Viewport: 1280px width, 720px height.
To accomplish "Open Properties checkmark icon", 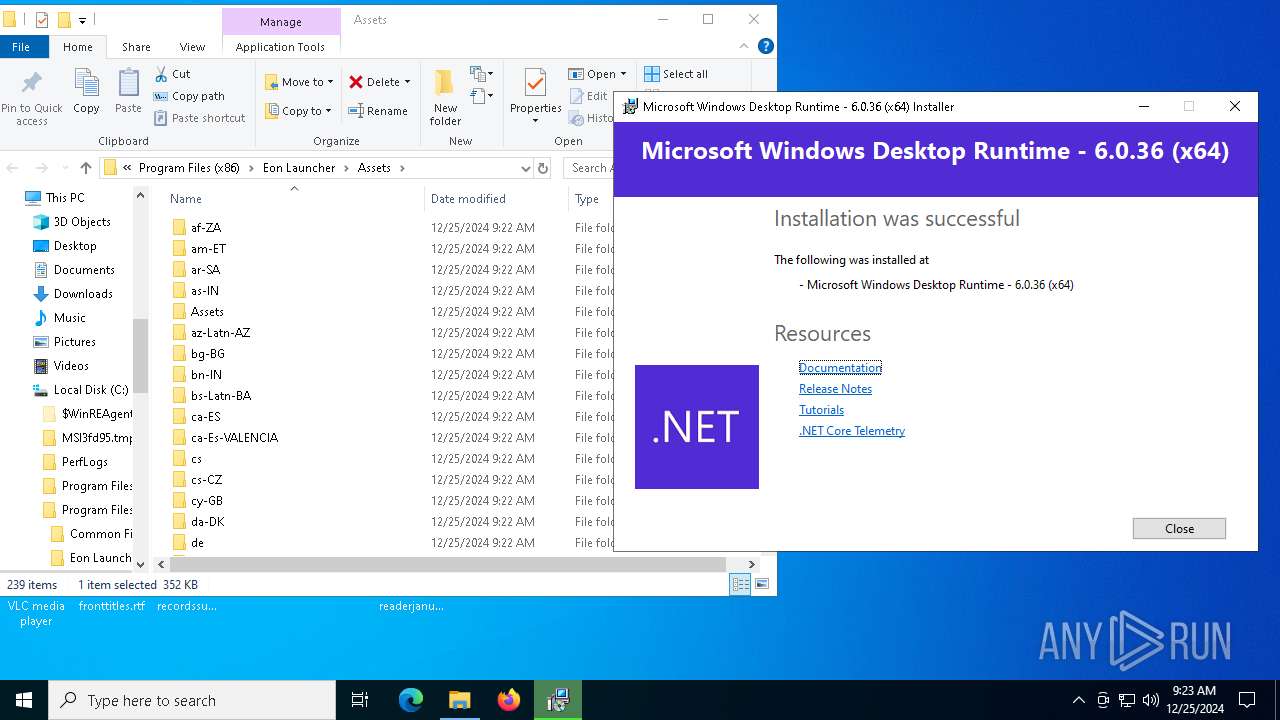I will [x=535, y=83].
